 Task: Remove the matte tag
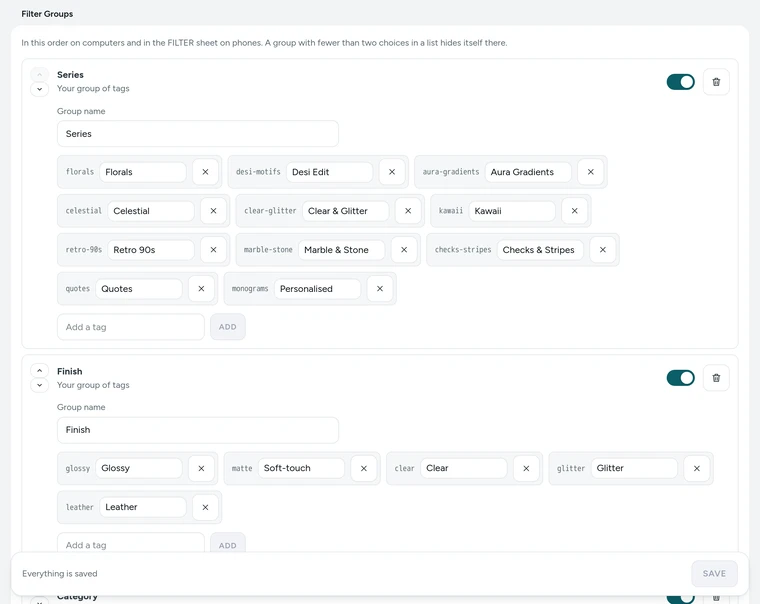364,468
